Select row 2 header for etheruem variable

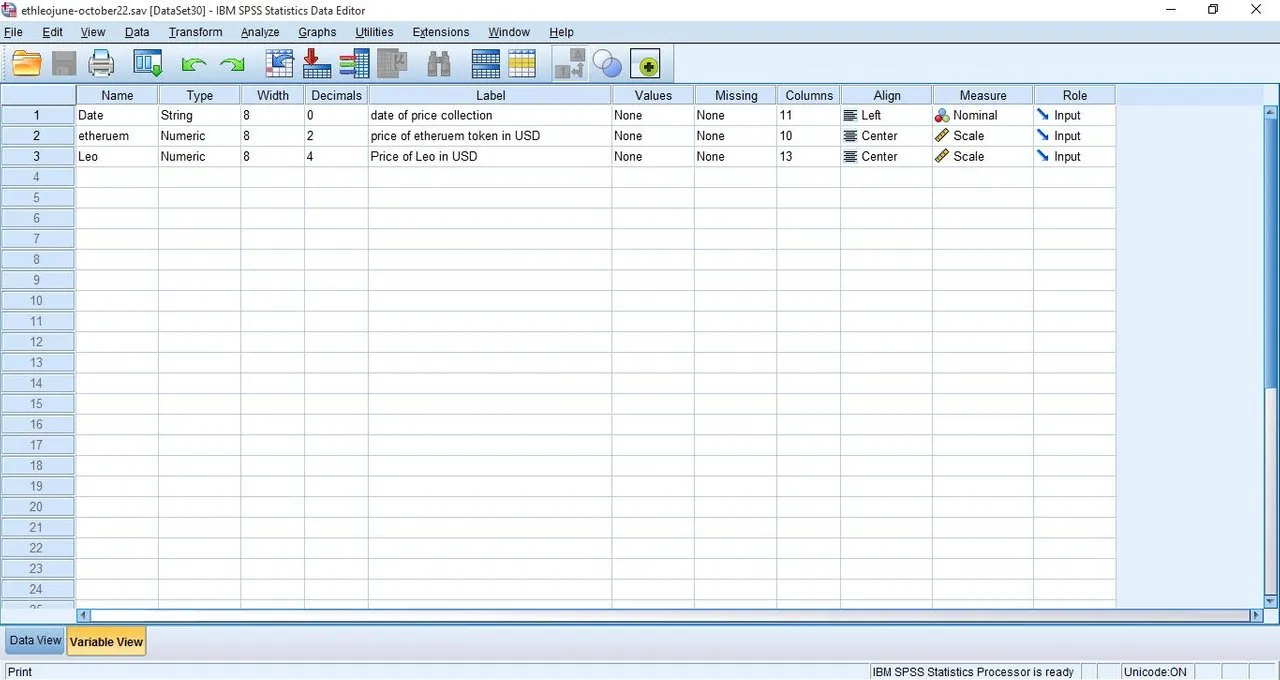38,136
